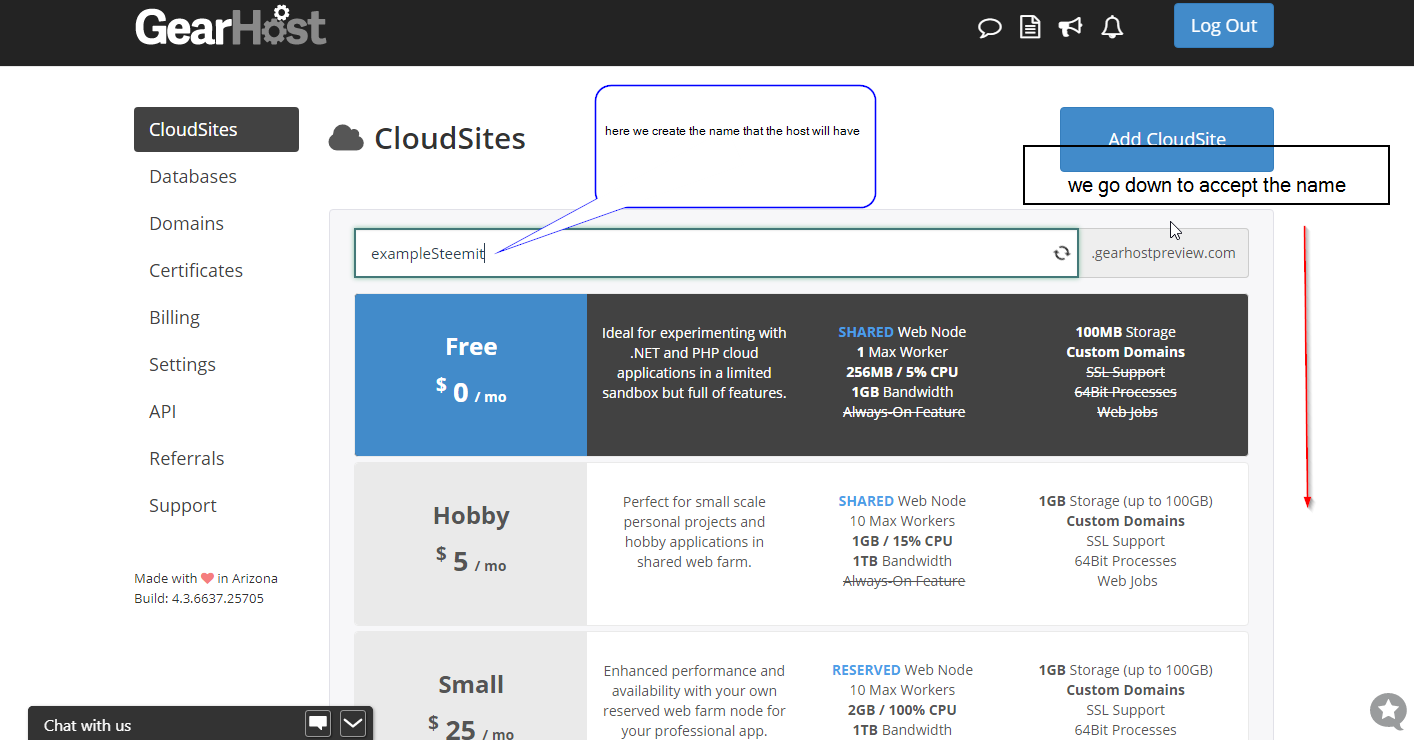The width and height of the screenshot is (1414, 740).
Task: Open the document icon in header
Action: 1030,27
